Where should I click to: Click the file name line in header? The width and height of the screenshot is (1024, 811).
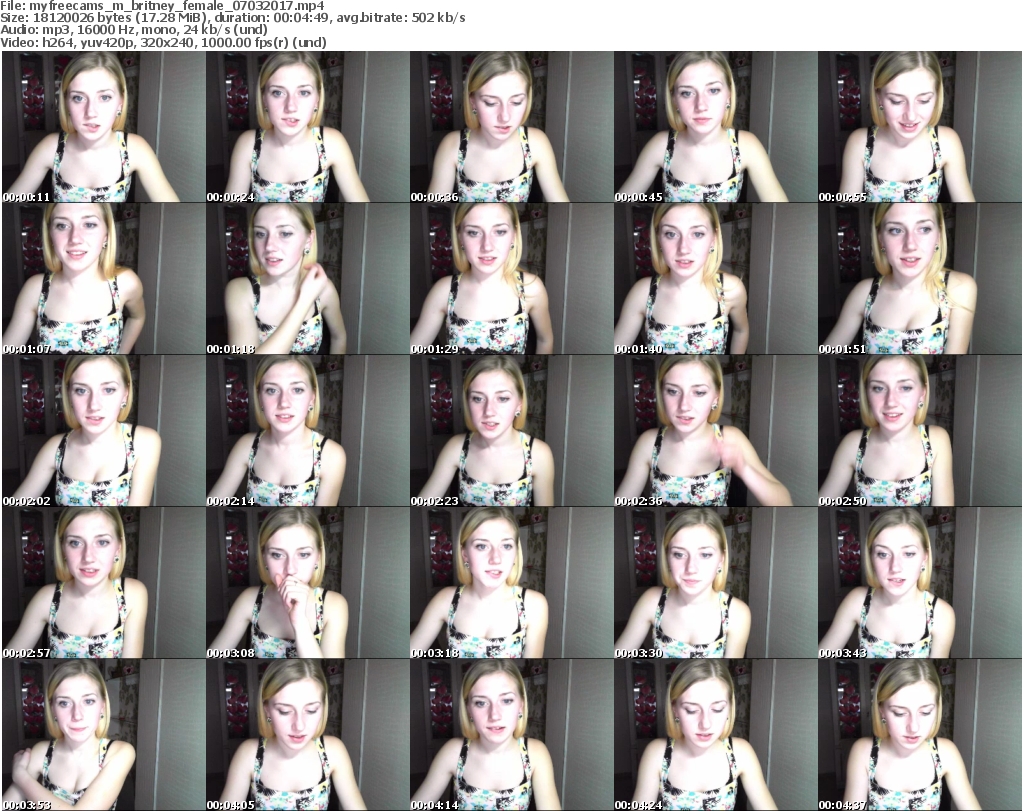[x=163, y=6]
